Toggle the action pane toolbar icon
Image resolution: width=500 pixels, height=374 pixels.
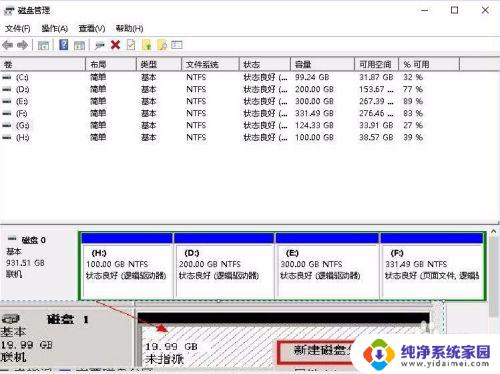pos(79,45)
